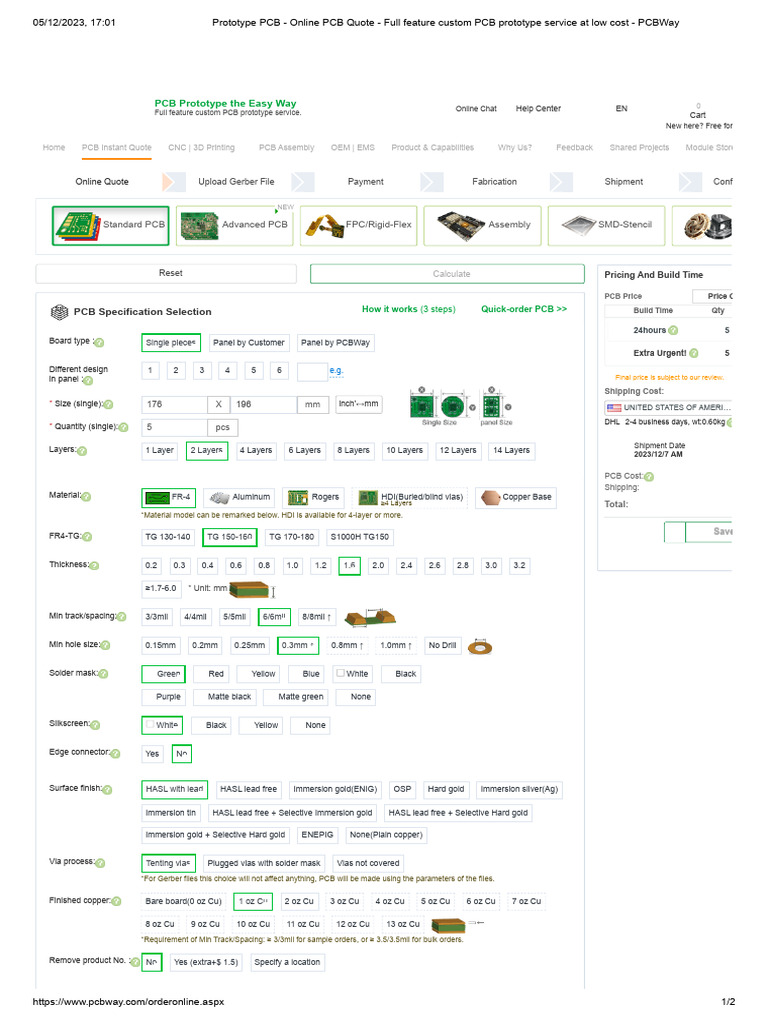Click the PCB Specification Selection stack icon
Image resolution: width=768 pixels, height=1024 pixels.
tap(59, 312)
